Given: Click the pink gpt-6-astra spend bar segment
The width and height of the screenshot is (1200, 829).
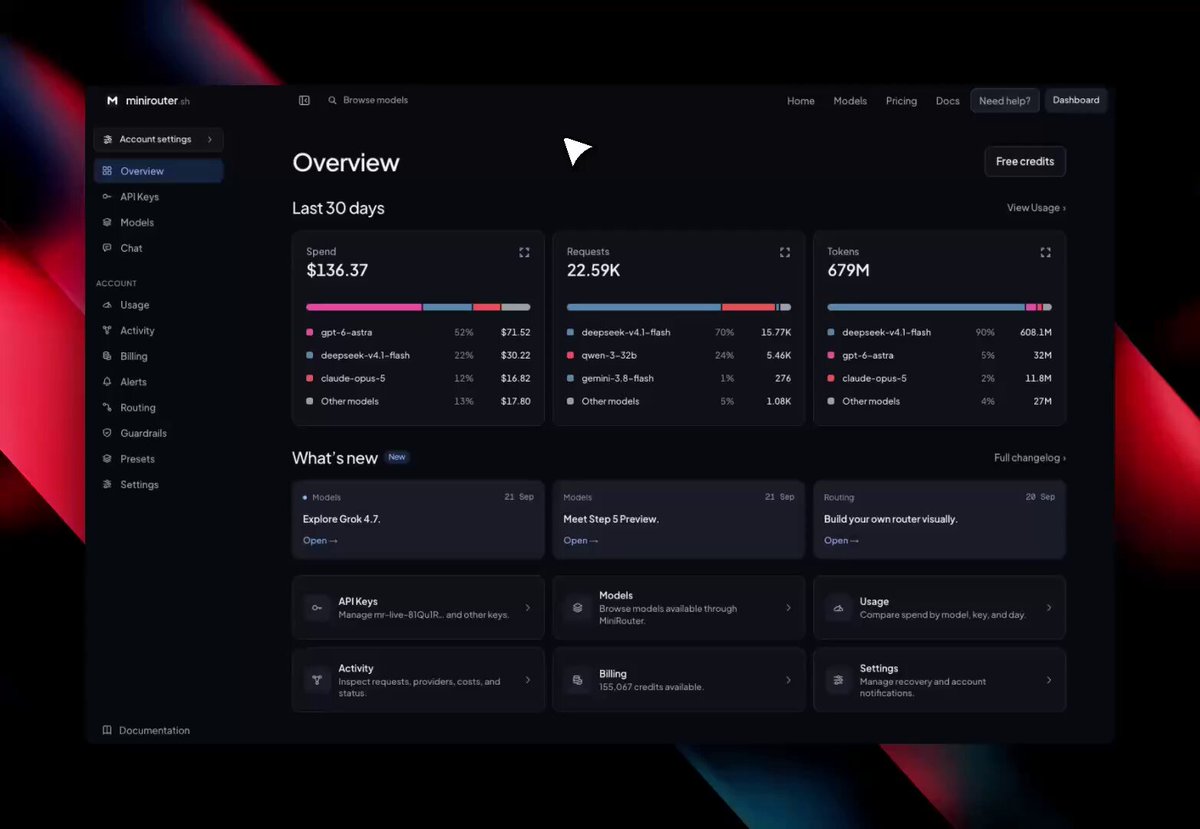Looking at the screenshot, I should click(364, 307).
